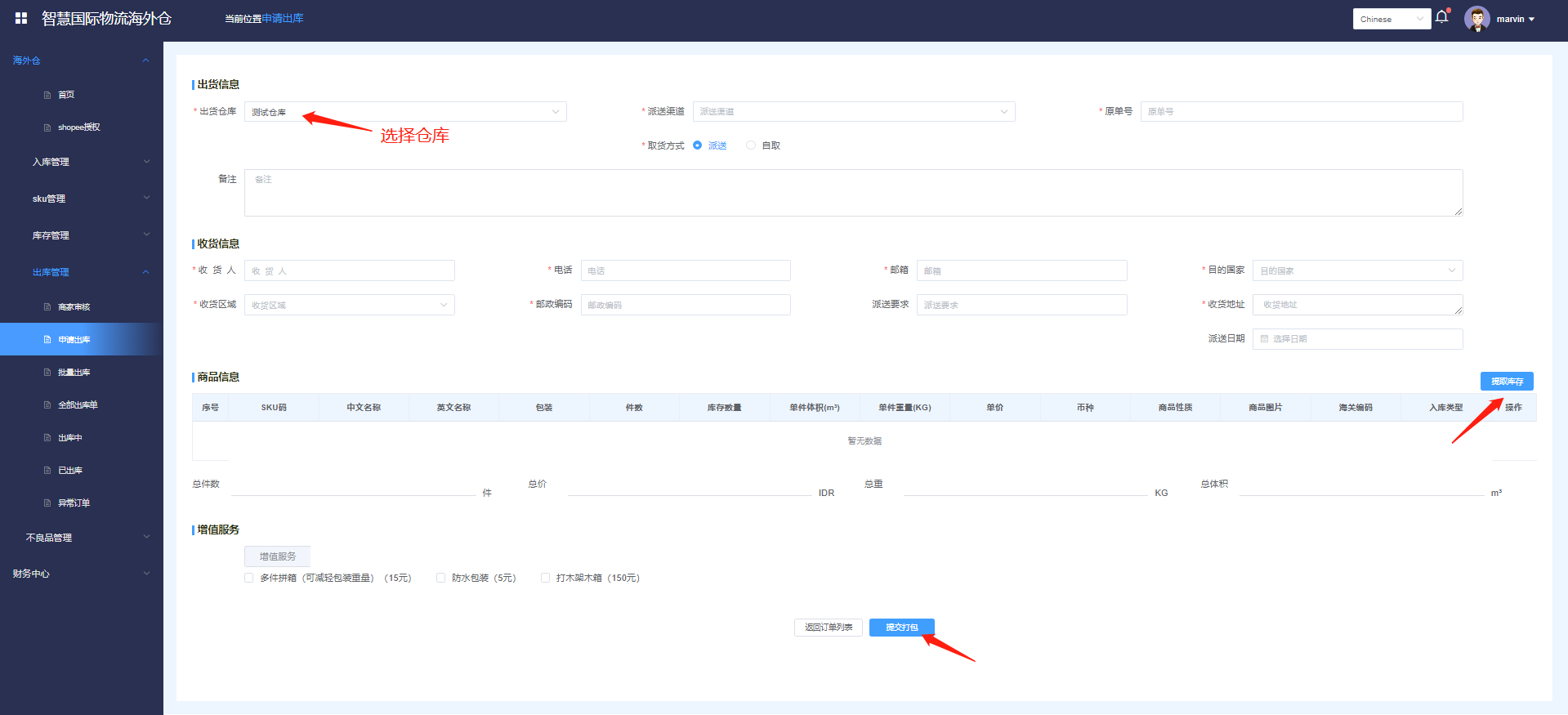Click the 提交打包 button
This screenshot has width=1568, height=715.
[901, 628]
